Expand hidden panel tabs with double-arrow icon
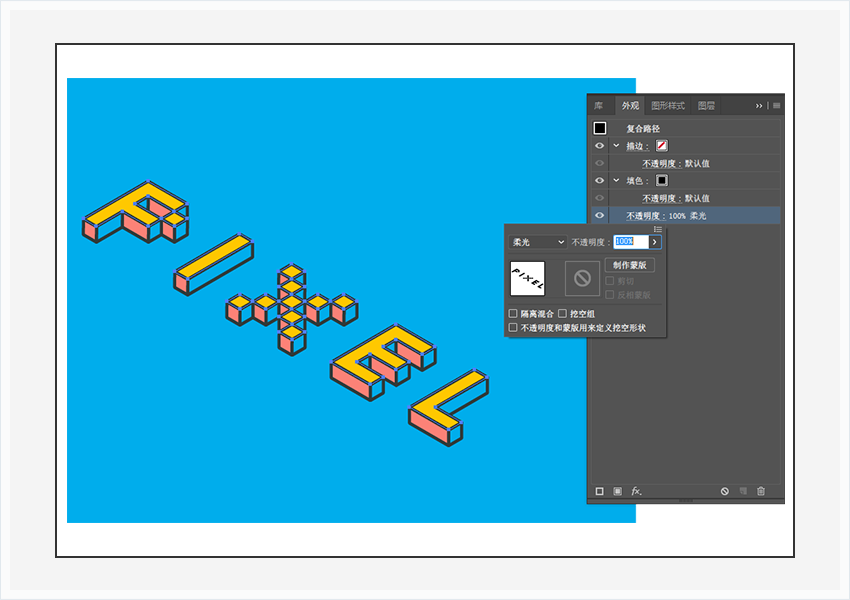Viewport: 850px width, 600px height. (759, 106)
